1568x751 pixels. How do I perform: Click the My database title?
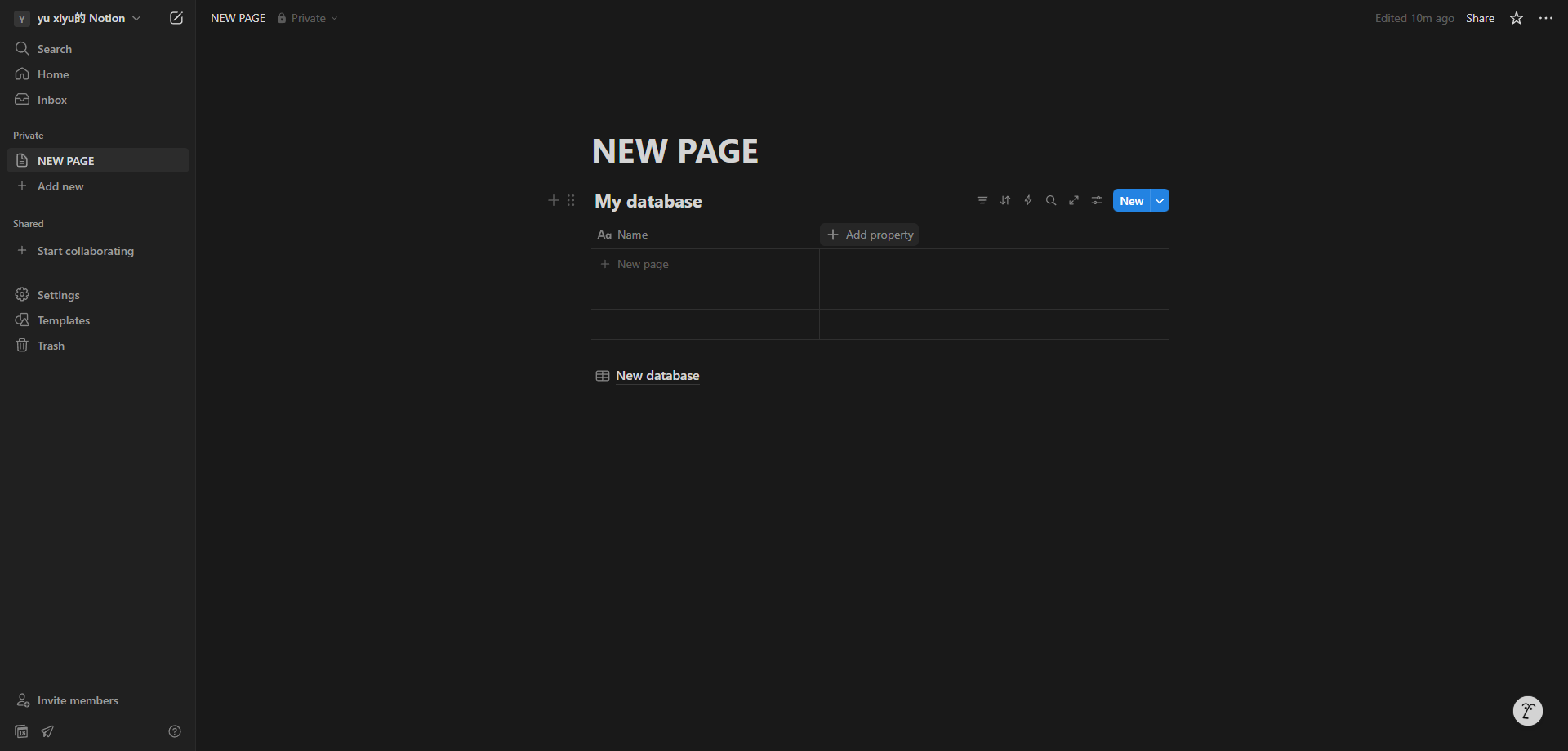[x=648, y=201]
